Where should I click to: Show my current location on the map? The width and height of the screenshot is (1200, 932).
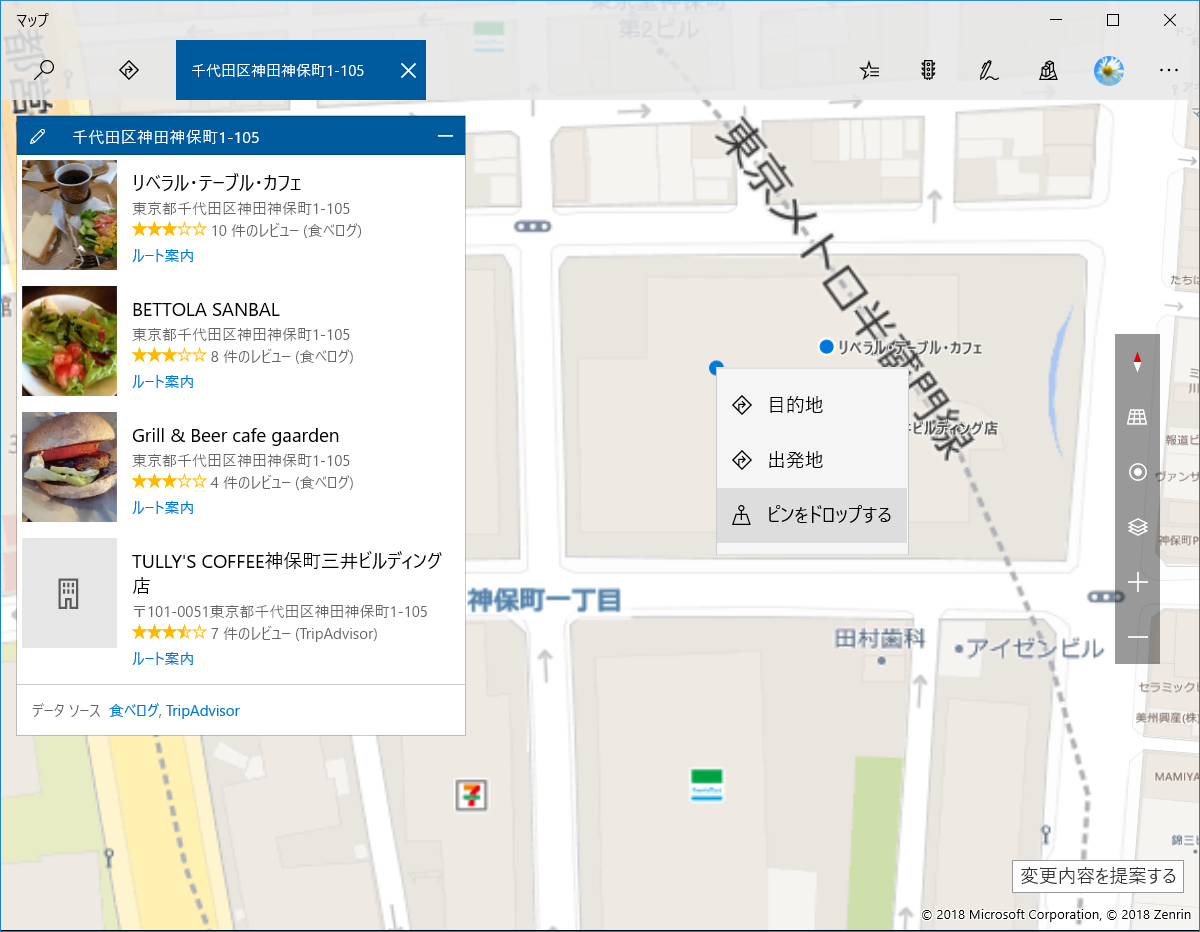tap(1137, 471)
